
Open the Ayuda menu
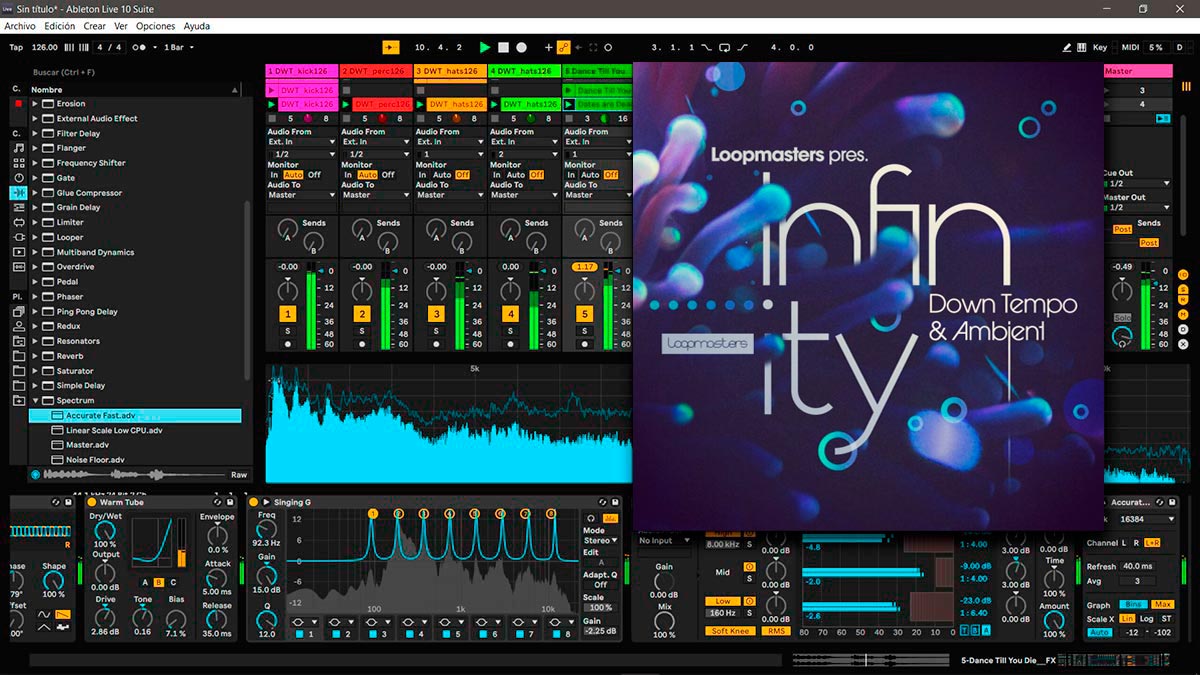tap(197, 26)
